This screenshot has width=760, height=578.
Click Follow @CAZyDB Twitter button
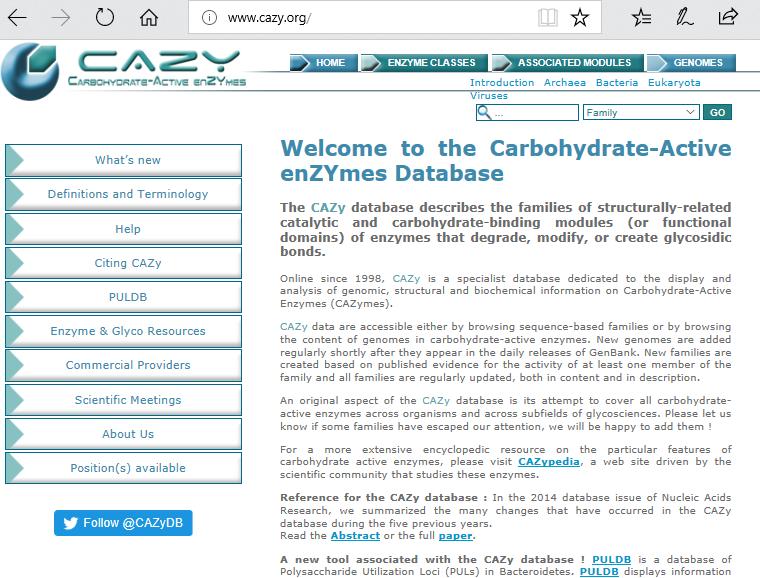[x=123, y=523]
